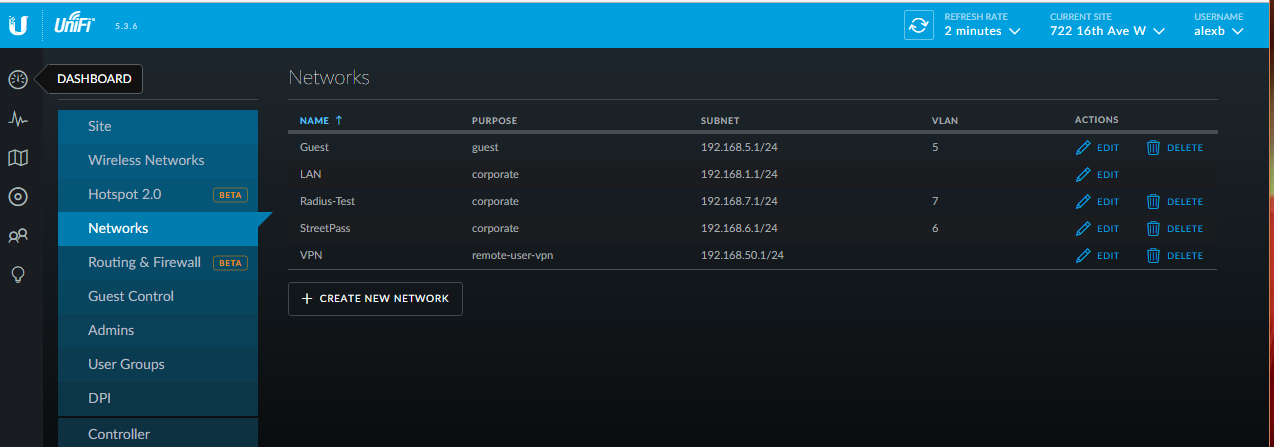Open the Insights lightbulb icon

tap(18, 275)
